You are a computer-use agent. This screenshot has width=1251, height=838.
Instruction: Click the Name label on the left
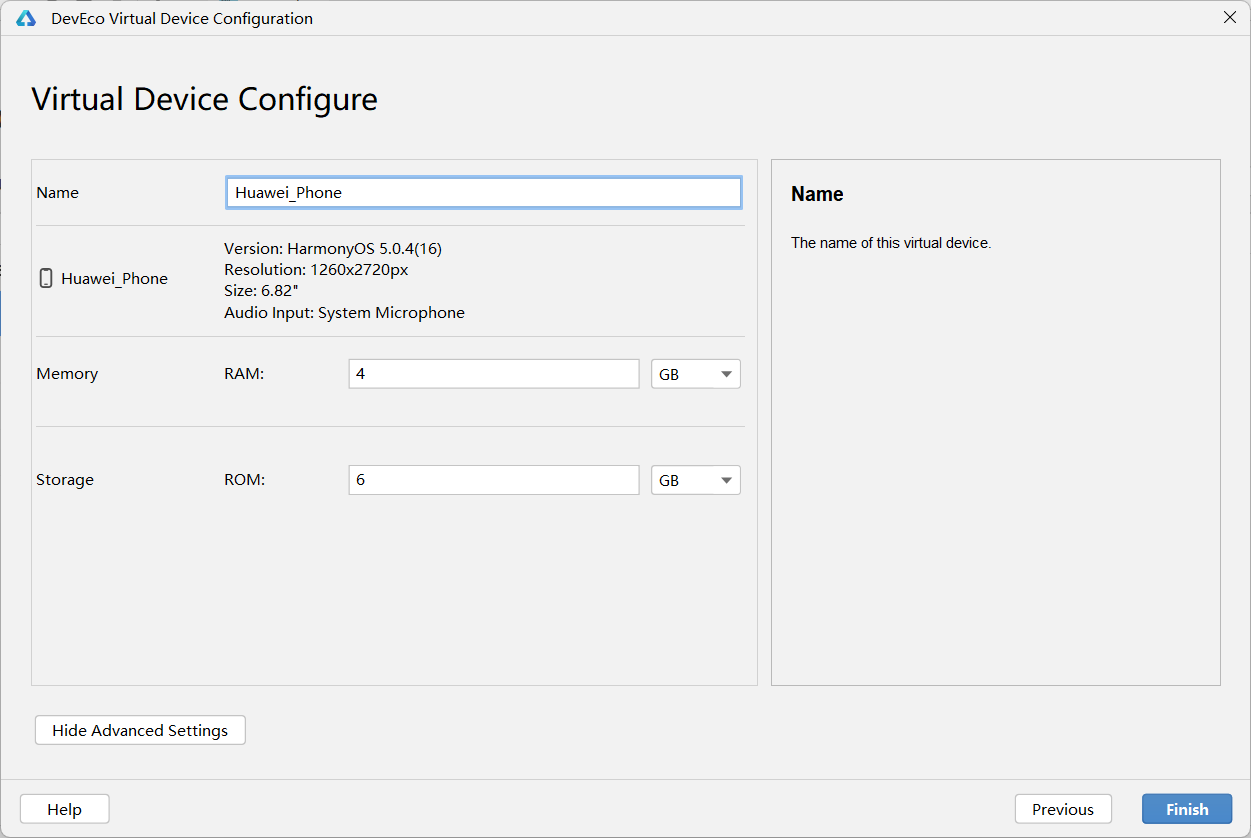point(57,192)
